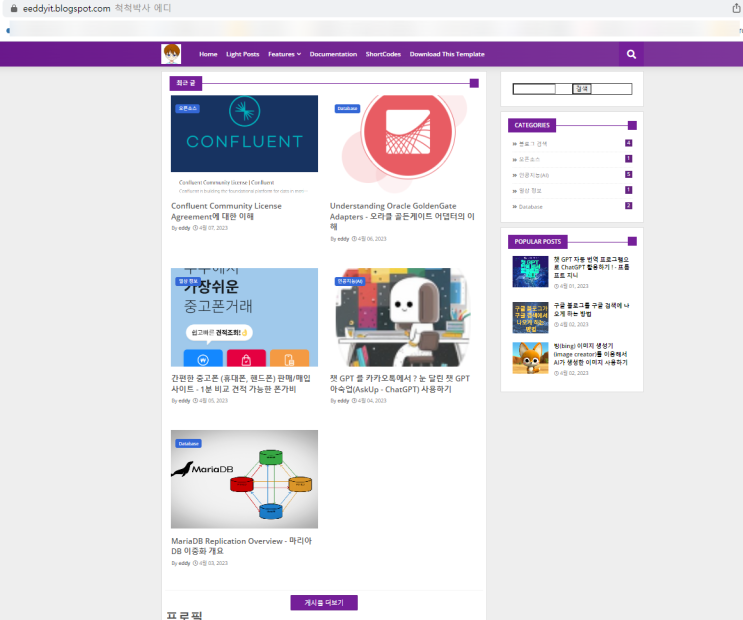Click the date 4월 07, 2023
743x620 pixels.
[213, 228]
